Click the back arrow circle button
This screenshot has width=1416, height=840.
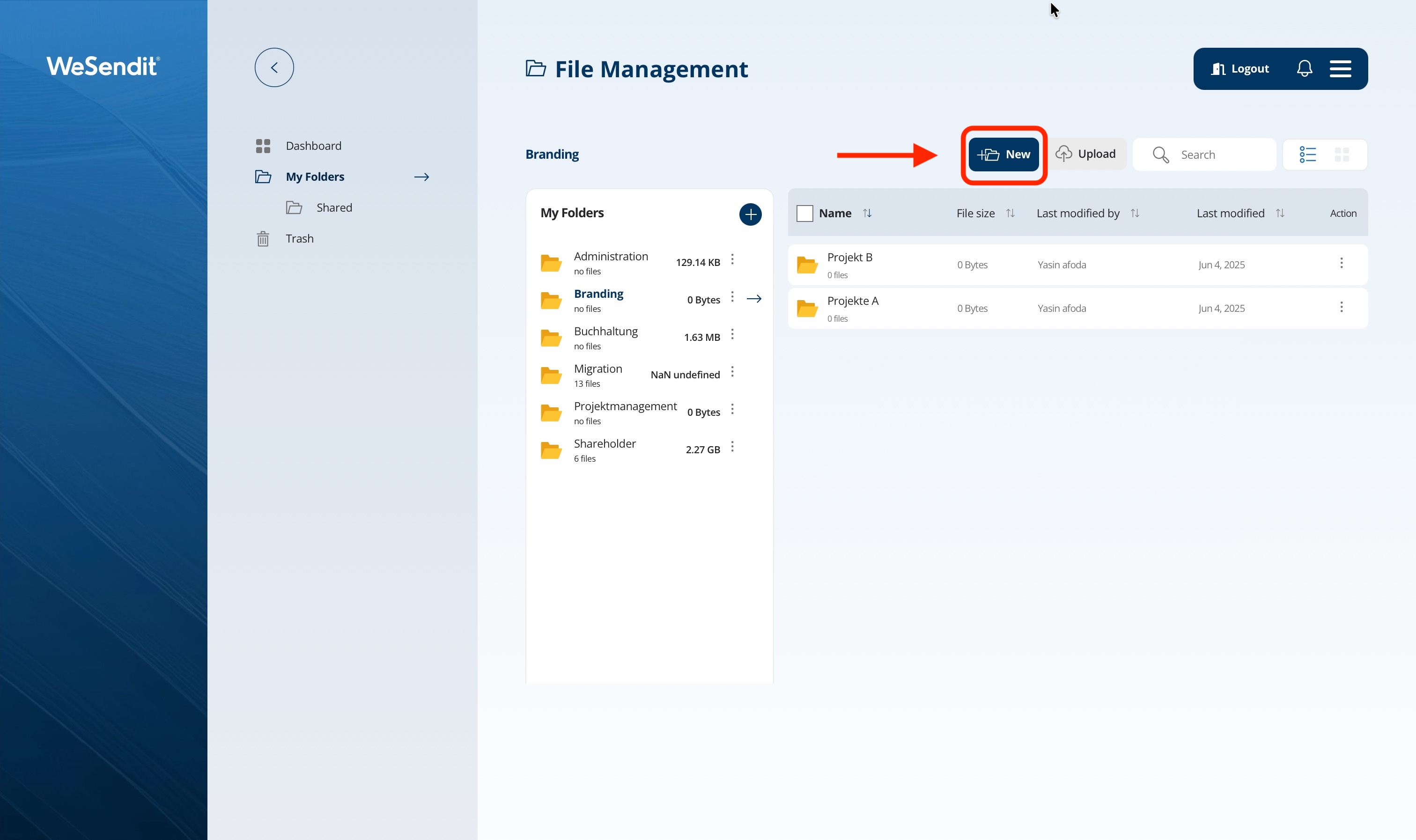tap(274, 67)
